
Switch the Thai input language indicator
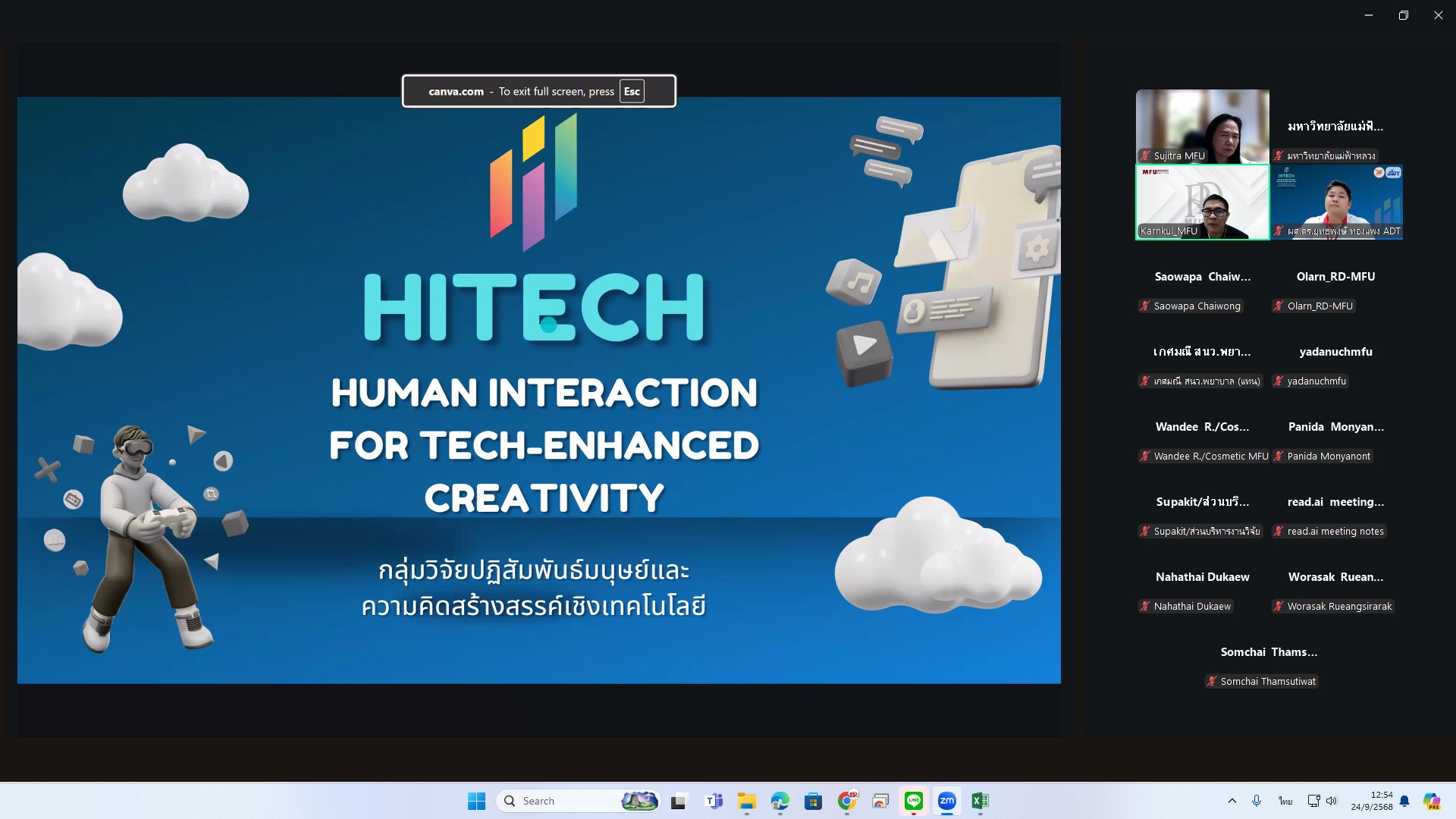[1285, 801]
